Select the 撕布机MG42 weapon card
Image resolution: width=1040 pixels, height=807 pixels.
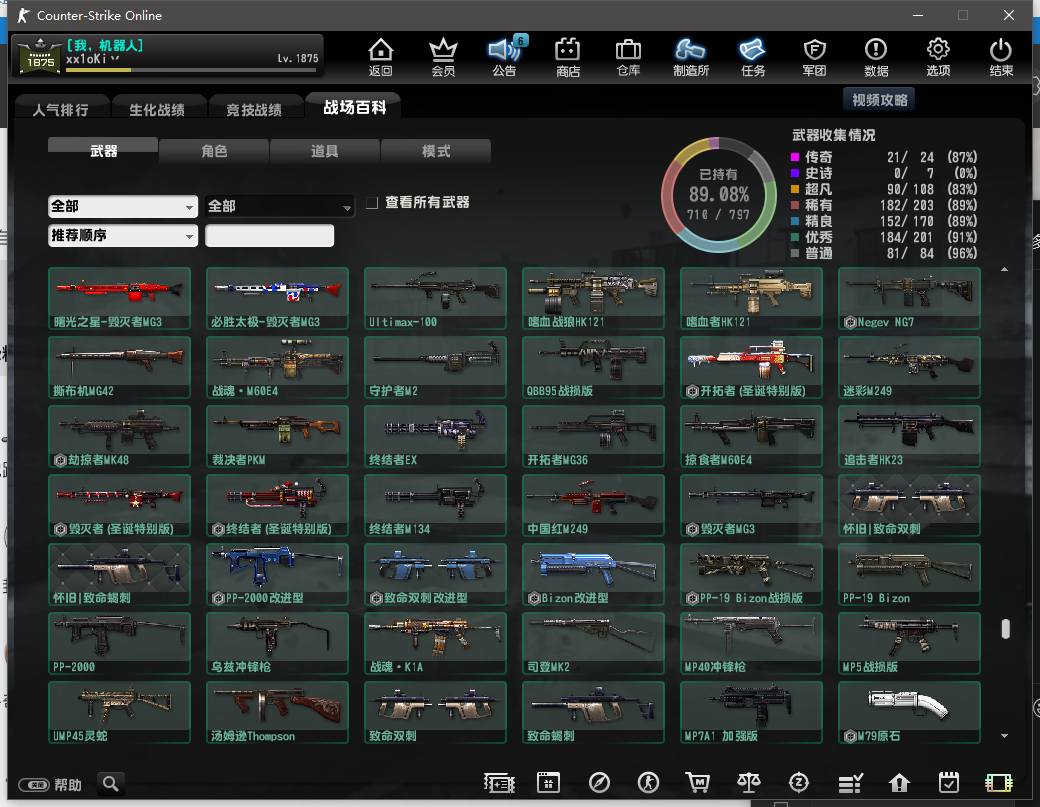[119, 367]
